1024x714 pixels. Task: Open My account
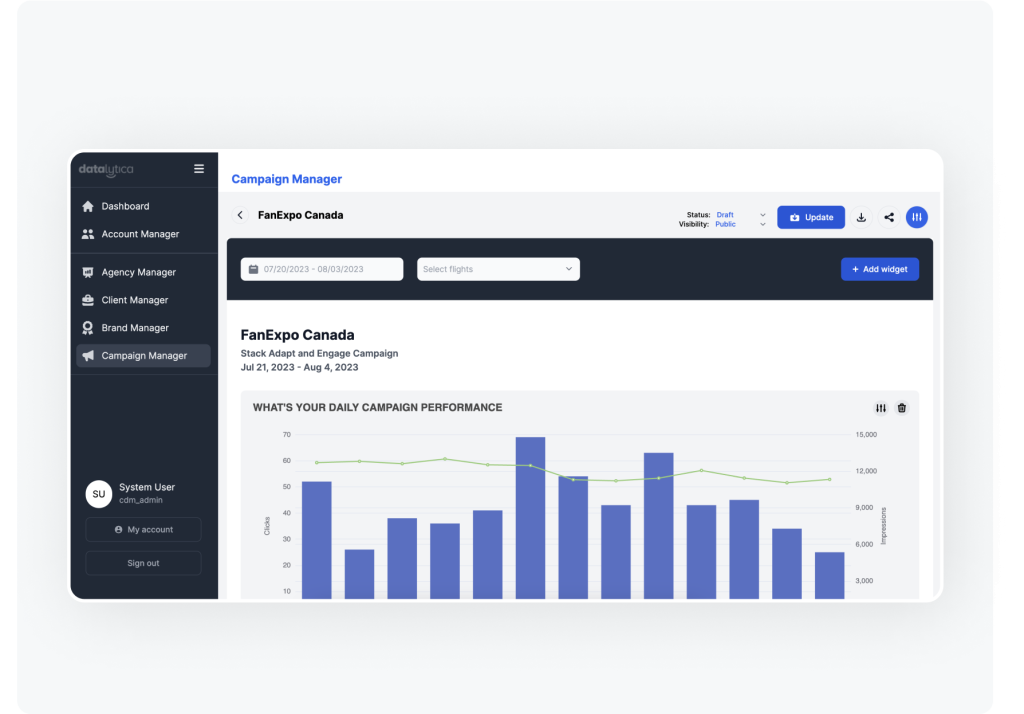(x=143, y=530)
